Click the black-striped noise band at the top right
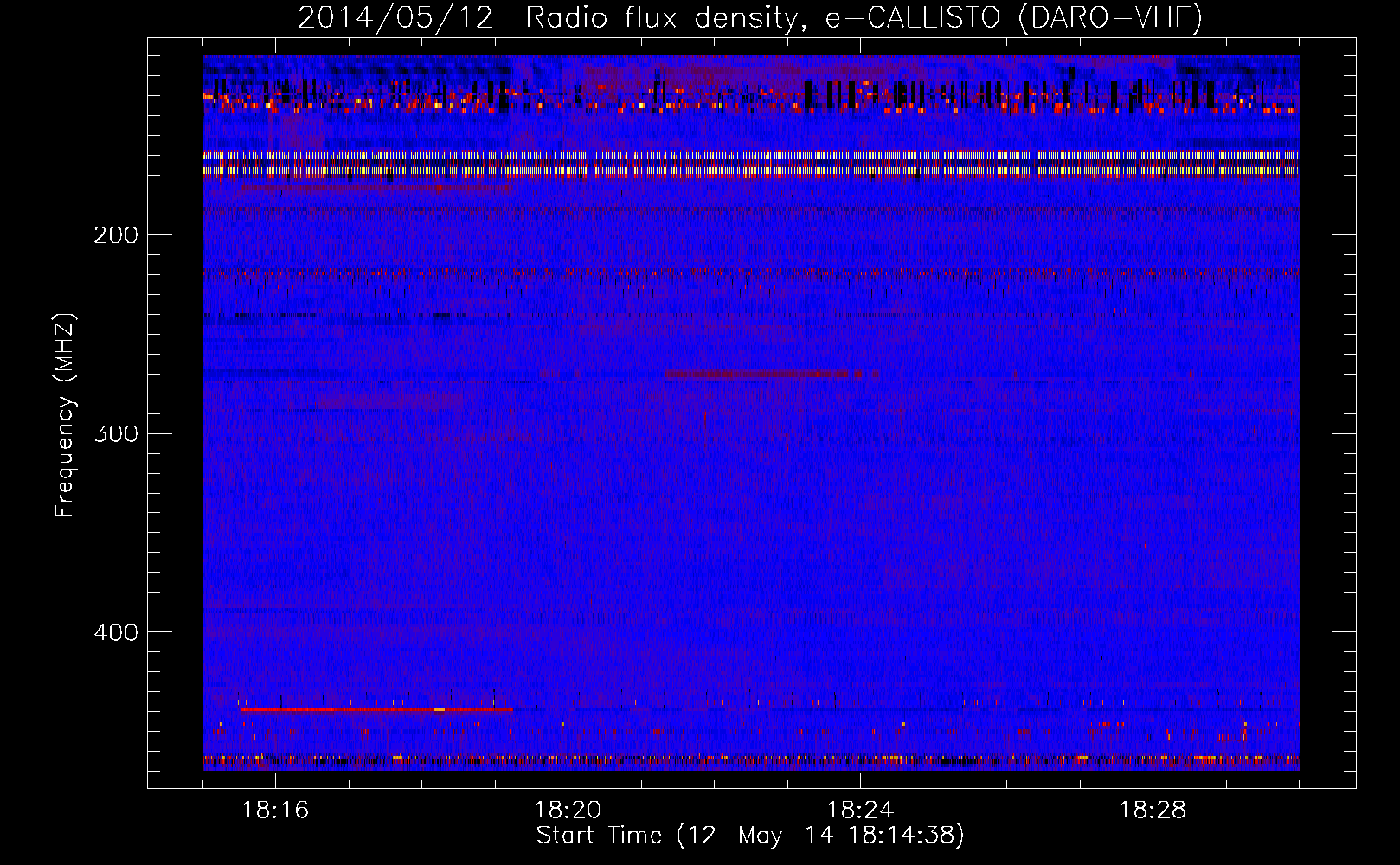The image size is (1400, 865). click(1038, 94)
